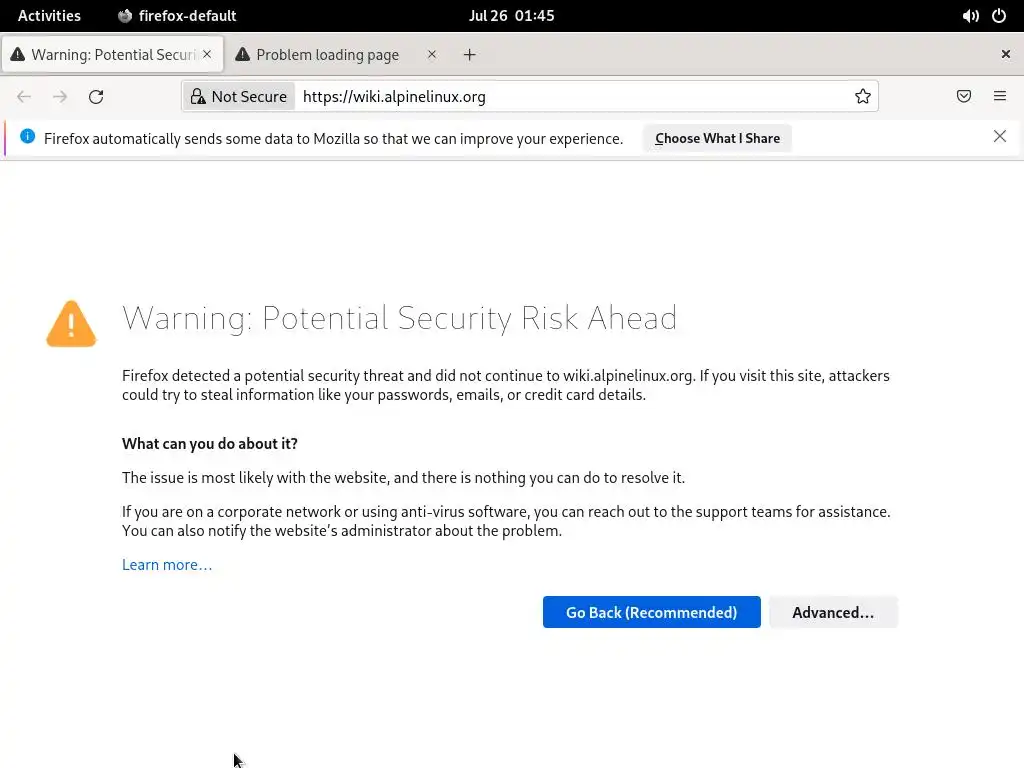
Task: Click the Advanced… button
Action: pyautogui.click(x=833, y=612)
